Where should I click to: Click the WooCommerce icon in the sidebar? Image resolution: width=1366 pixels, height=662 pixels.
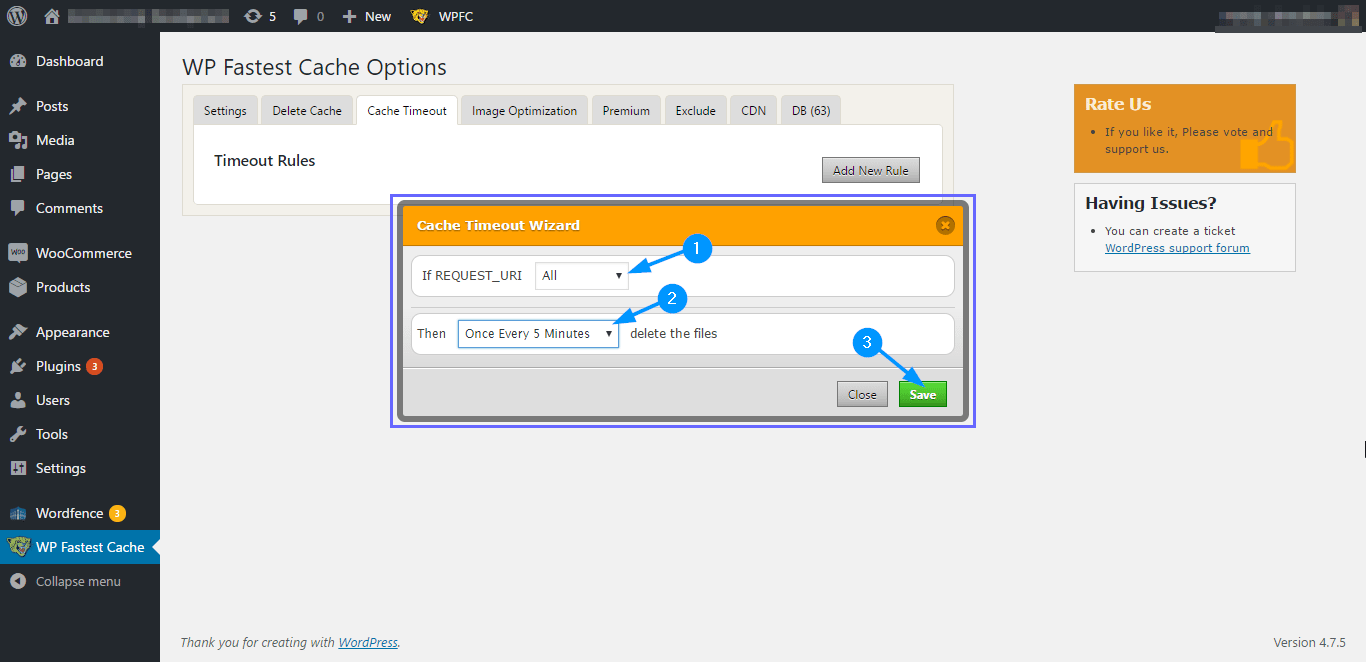point(18,253)
